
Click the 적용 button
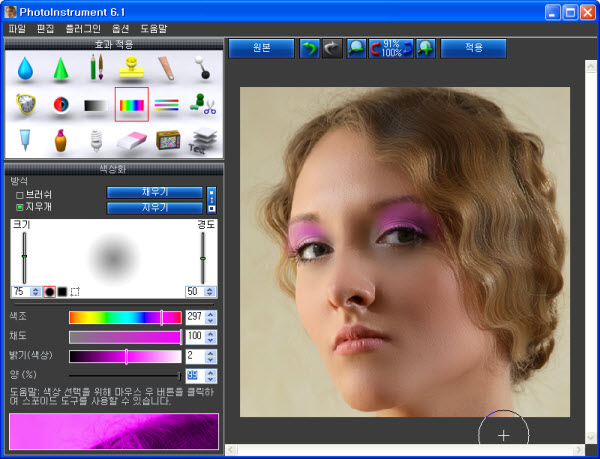(x=474, y=48)
